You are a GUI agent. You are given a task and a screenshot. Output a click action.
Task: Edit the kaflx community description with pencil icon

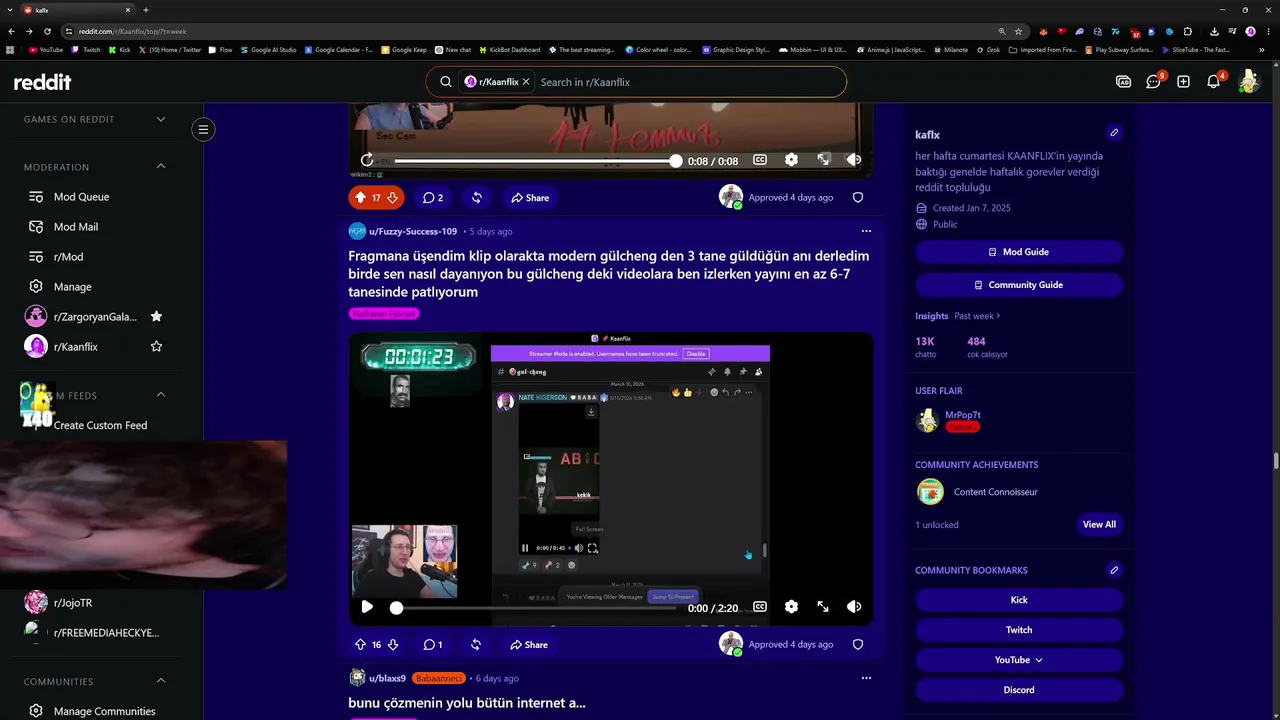pyautogui.click(x=1114, y=133)
